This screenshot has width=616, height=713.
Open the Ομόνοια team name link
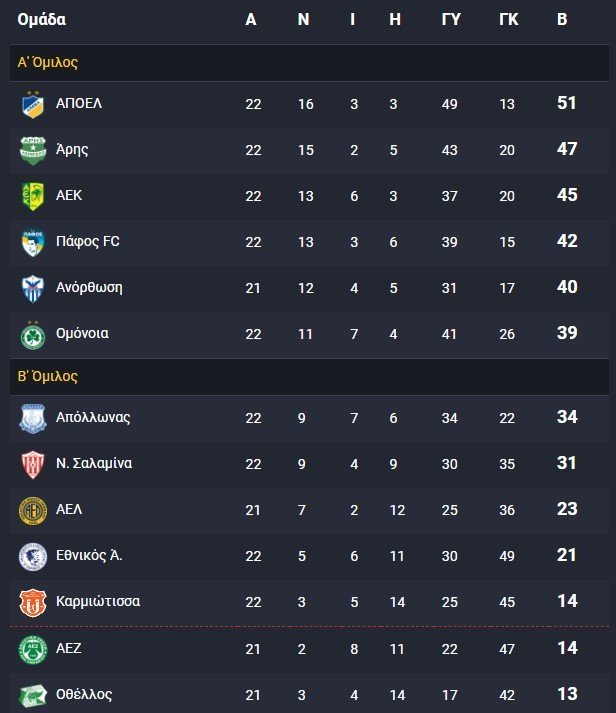[82, 333]
